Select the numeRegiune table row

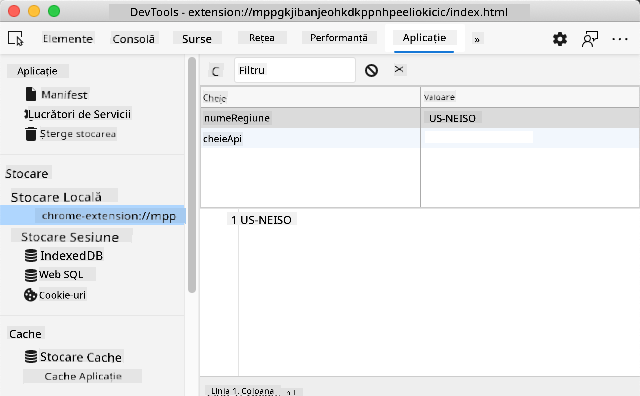point(420,118)
